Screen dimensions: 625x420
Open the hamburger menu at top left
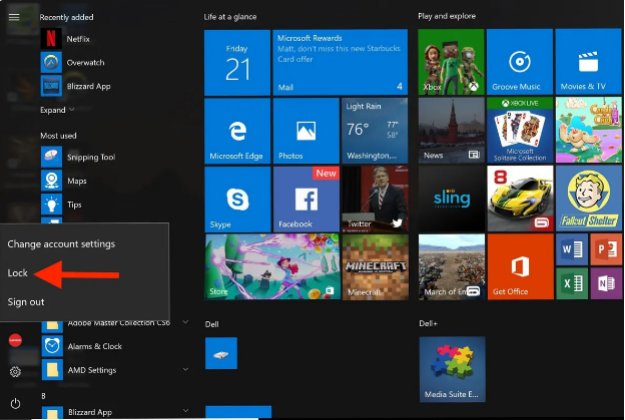pyautogui.click(x=14, y=17)
